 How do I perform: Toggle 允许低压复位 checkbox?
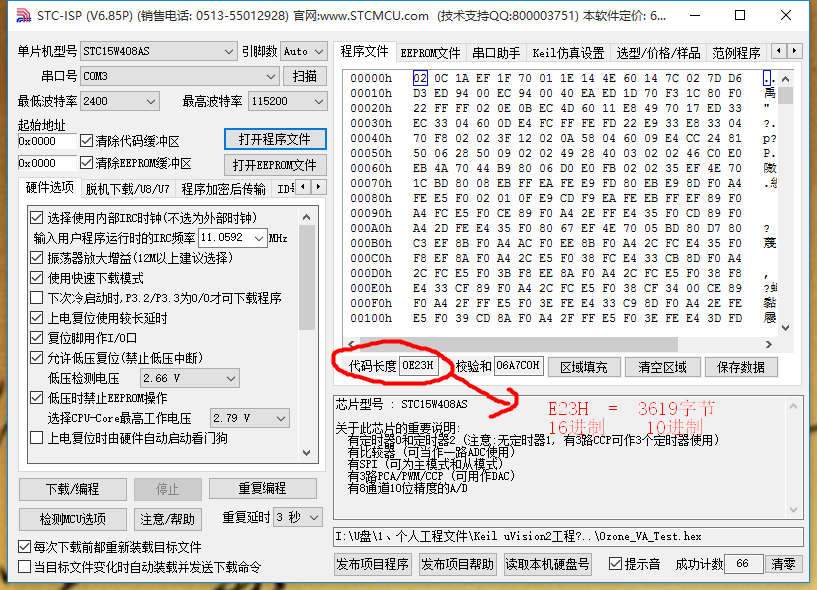point(36,358)
